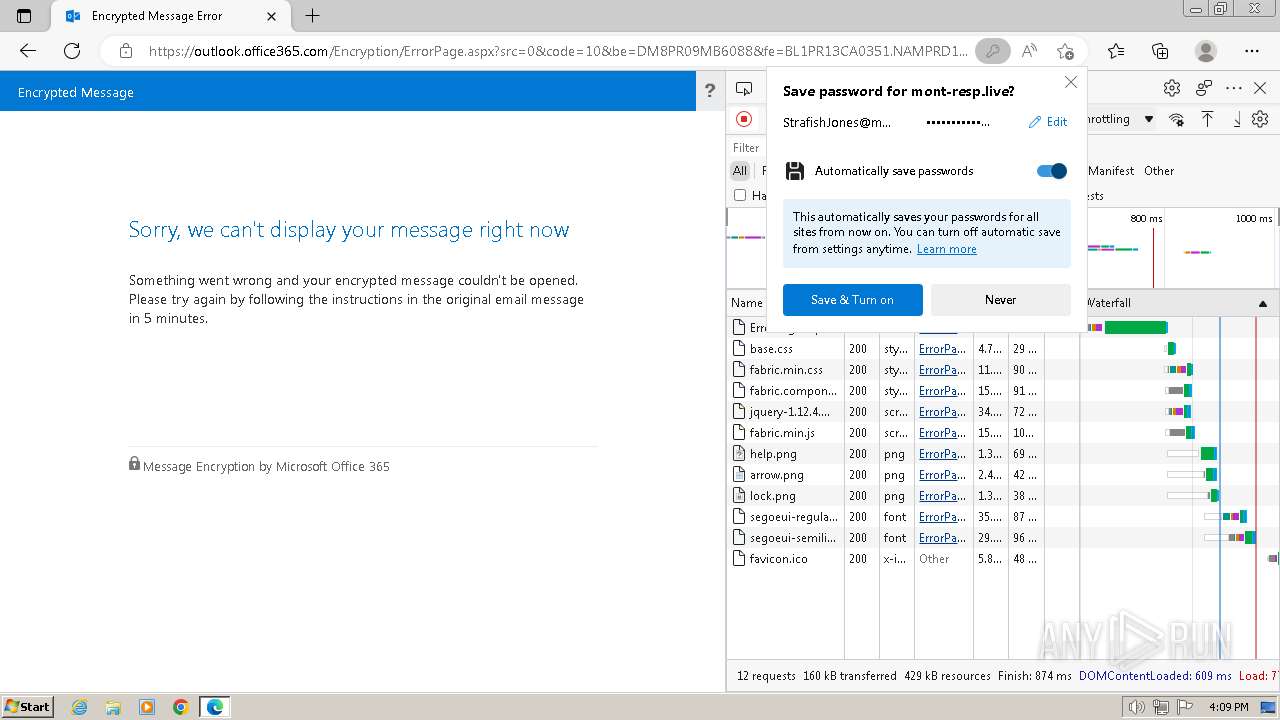1280x720 pixels.
Task: Open network conditions wifi icon
Action: 1176,119
